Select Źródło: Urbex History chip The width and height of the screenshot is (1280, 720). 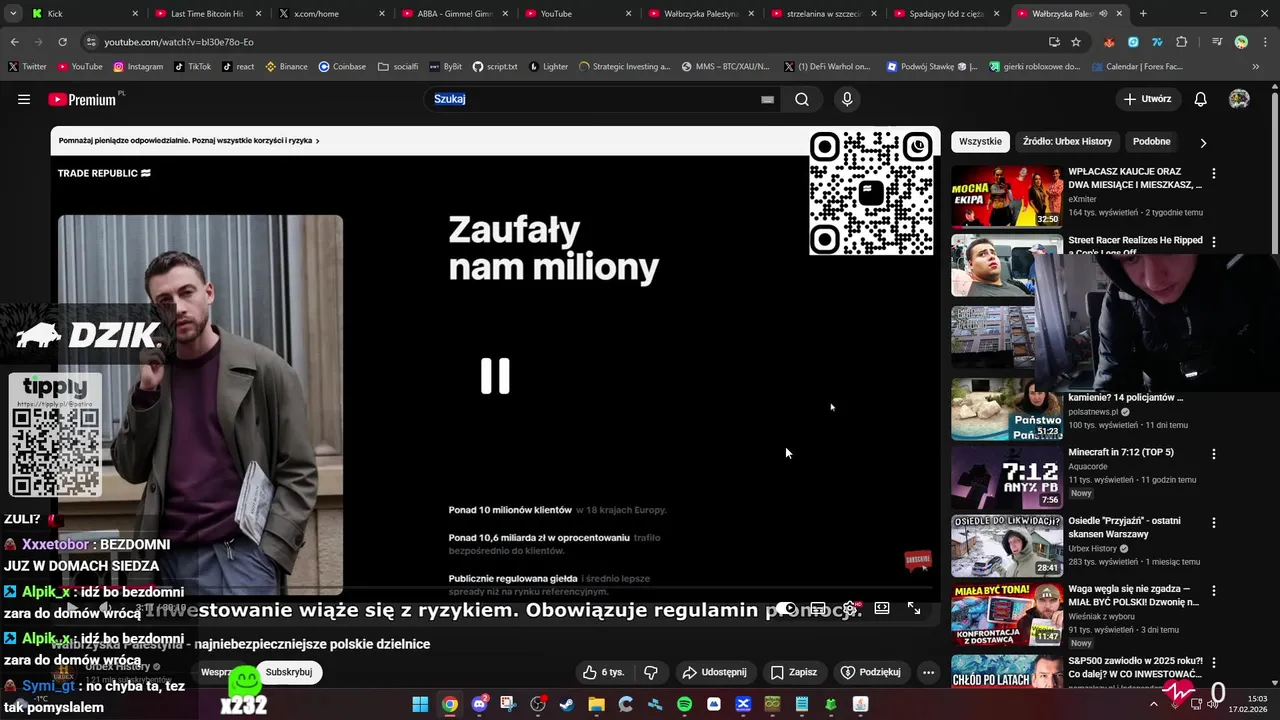1067,141
